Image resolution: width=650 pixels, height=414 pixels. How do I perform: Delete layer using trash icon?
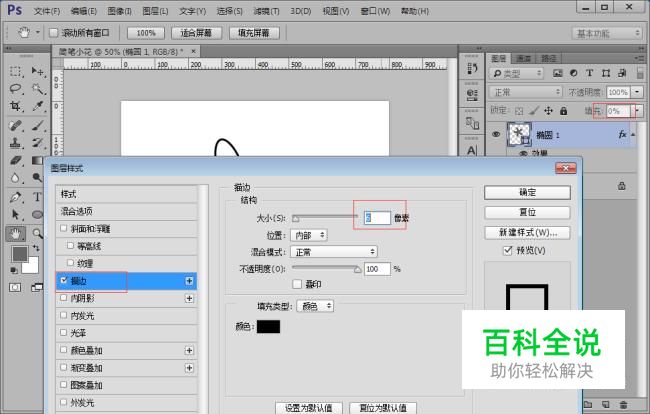[623, 404]
